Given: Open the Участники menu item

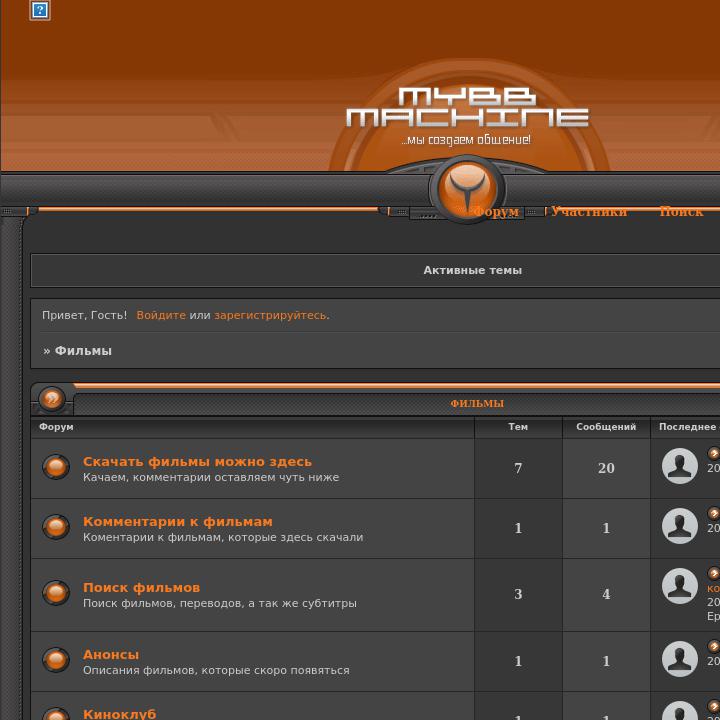Looking at the screenshot, I should pyautogui.click(x=589, y=212).
